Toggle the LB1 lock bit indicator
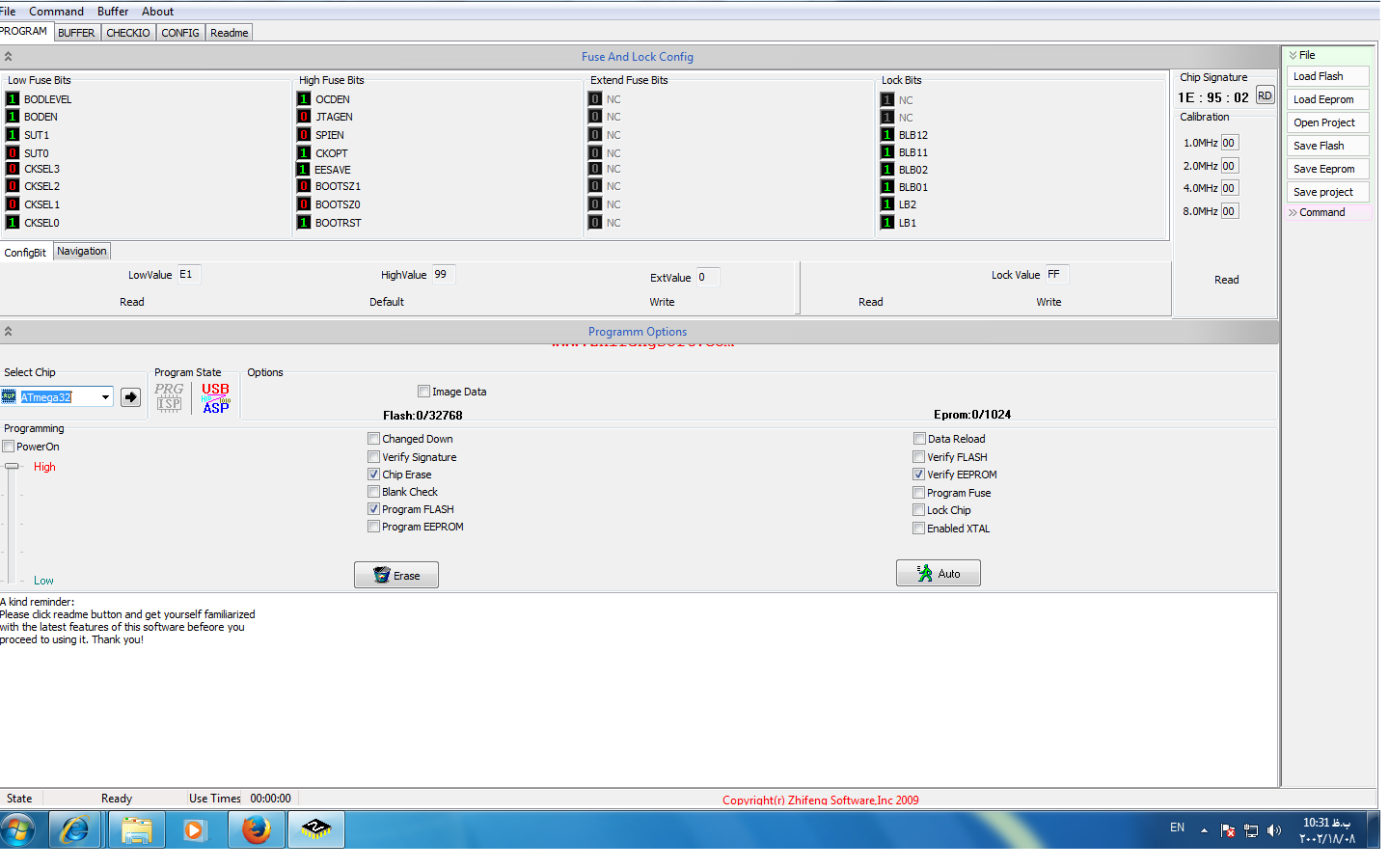 pos(887,223)
